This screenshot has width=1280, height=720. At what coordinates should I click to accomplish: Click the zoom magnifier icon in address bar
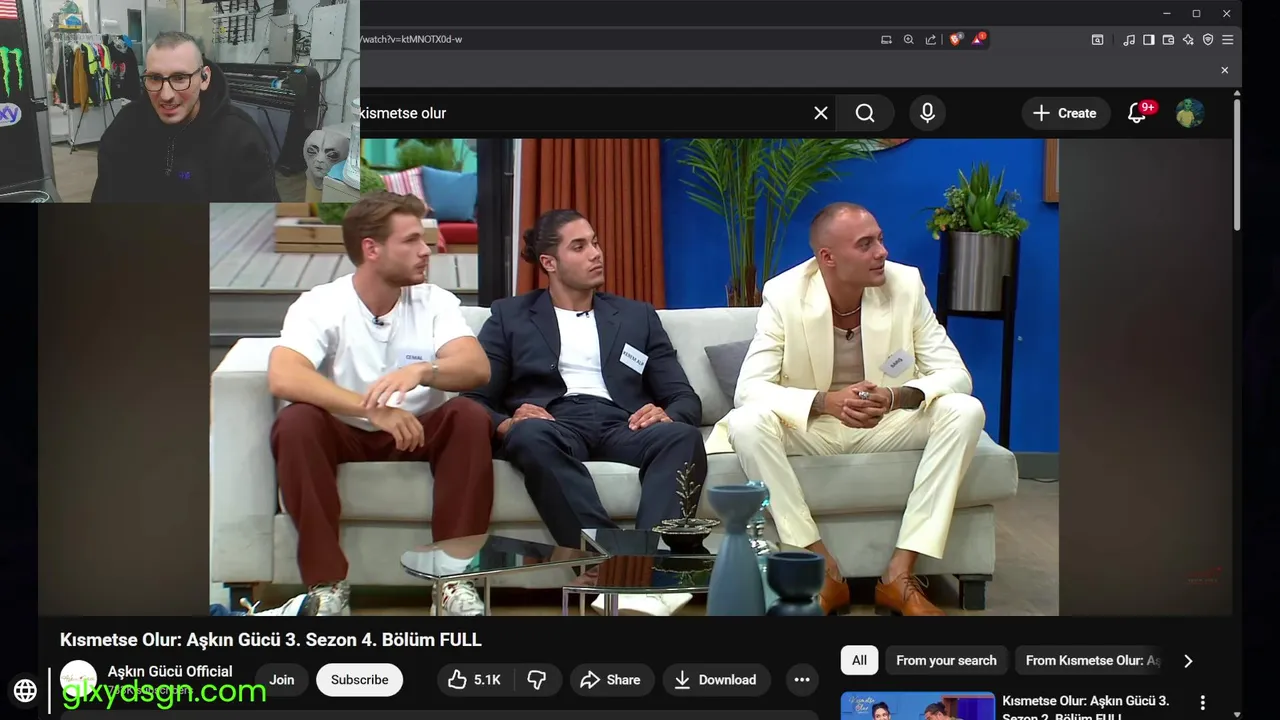908,39
